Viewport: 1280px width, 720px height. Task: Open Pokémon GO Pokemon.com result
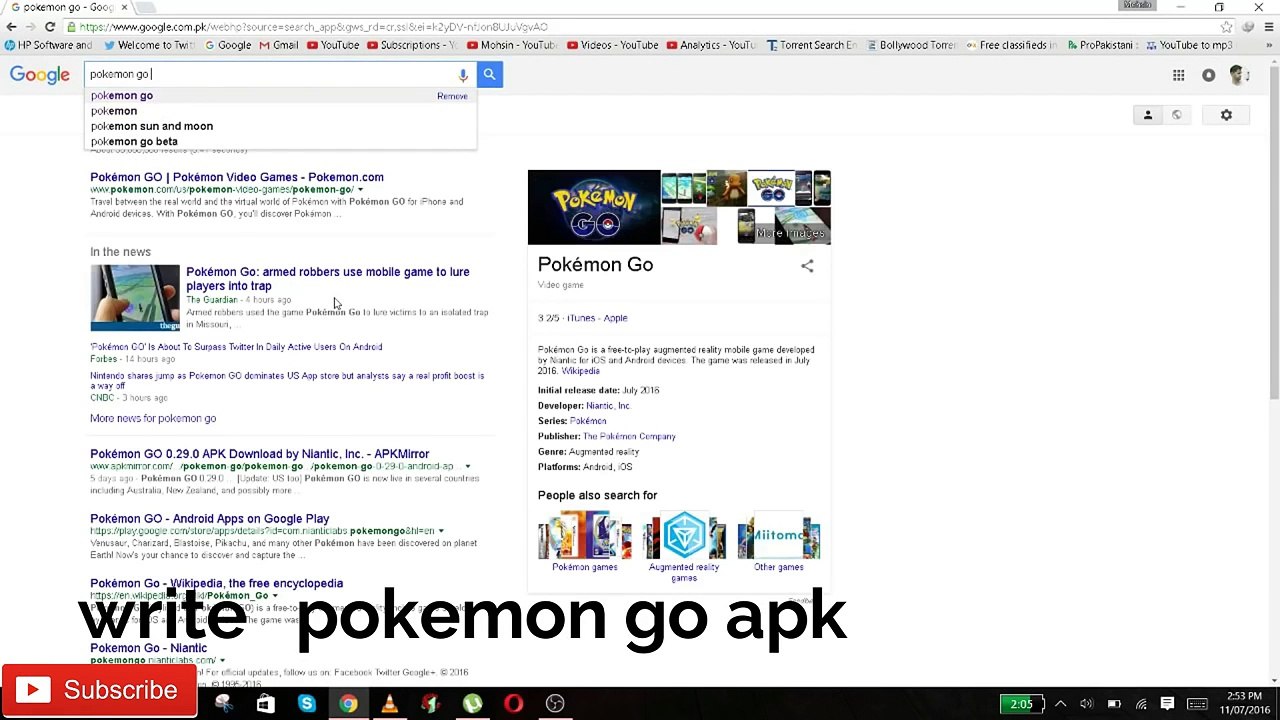[x=237, y=177]
